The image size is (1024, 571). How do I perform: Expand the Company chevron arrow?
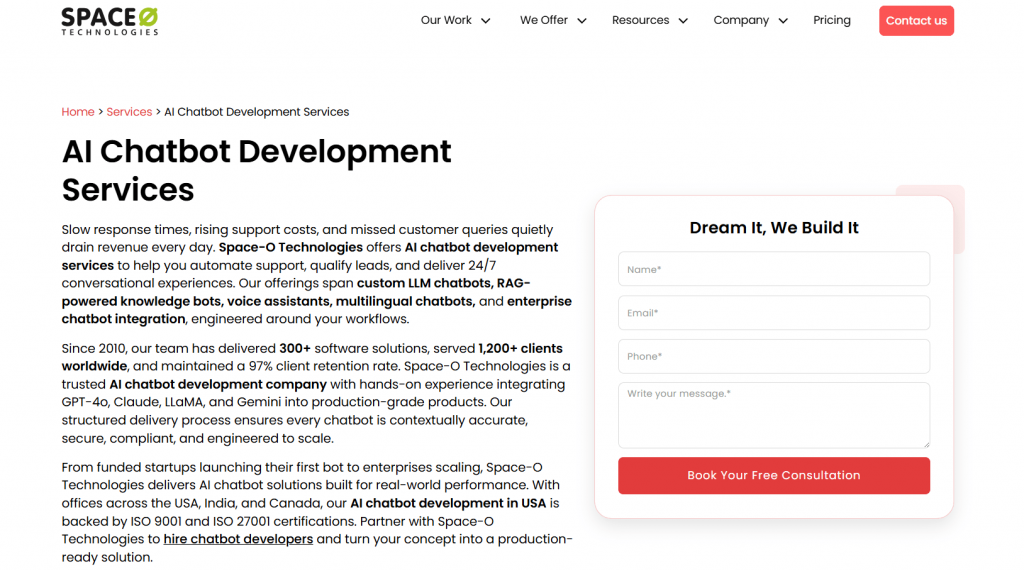click(x=783, y=21)
